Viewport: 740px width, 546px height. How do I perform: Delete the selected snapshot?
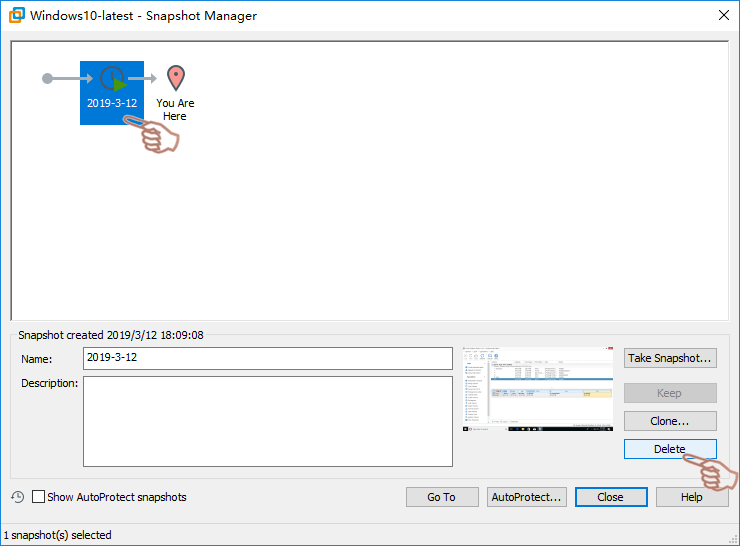click(669, 449)
